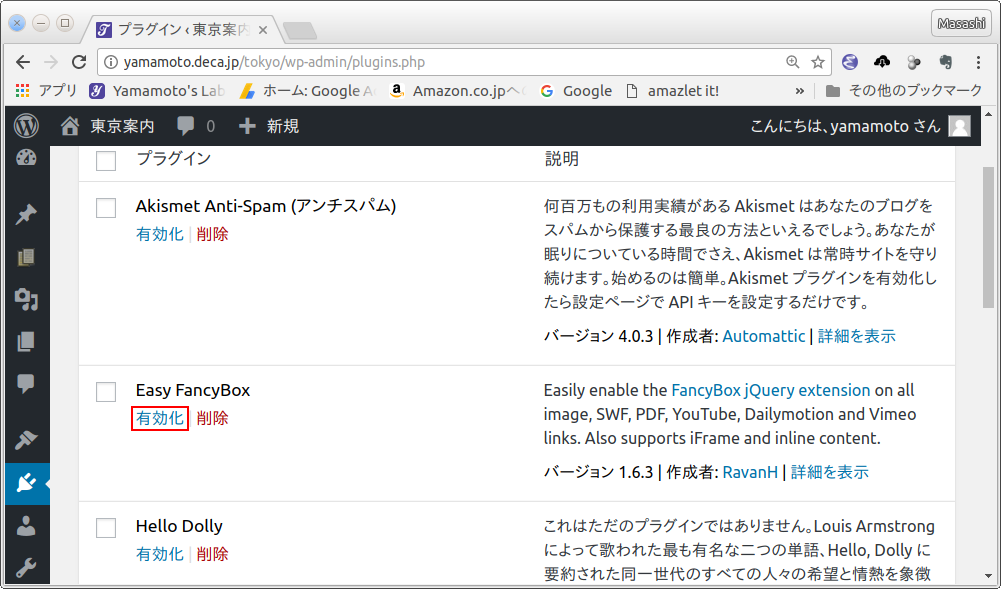Open the Automattic author link
Image resolution: width=1001 pixels, height=589 pixels.
[x=764, y=336]
